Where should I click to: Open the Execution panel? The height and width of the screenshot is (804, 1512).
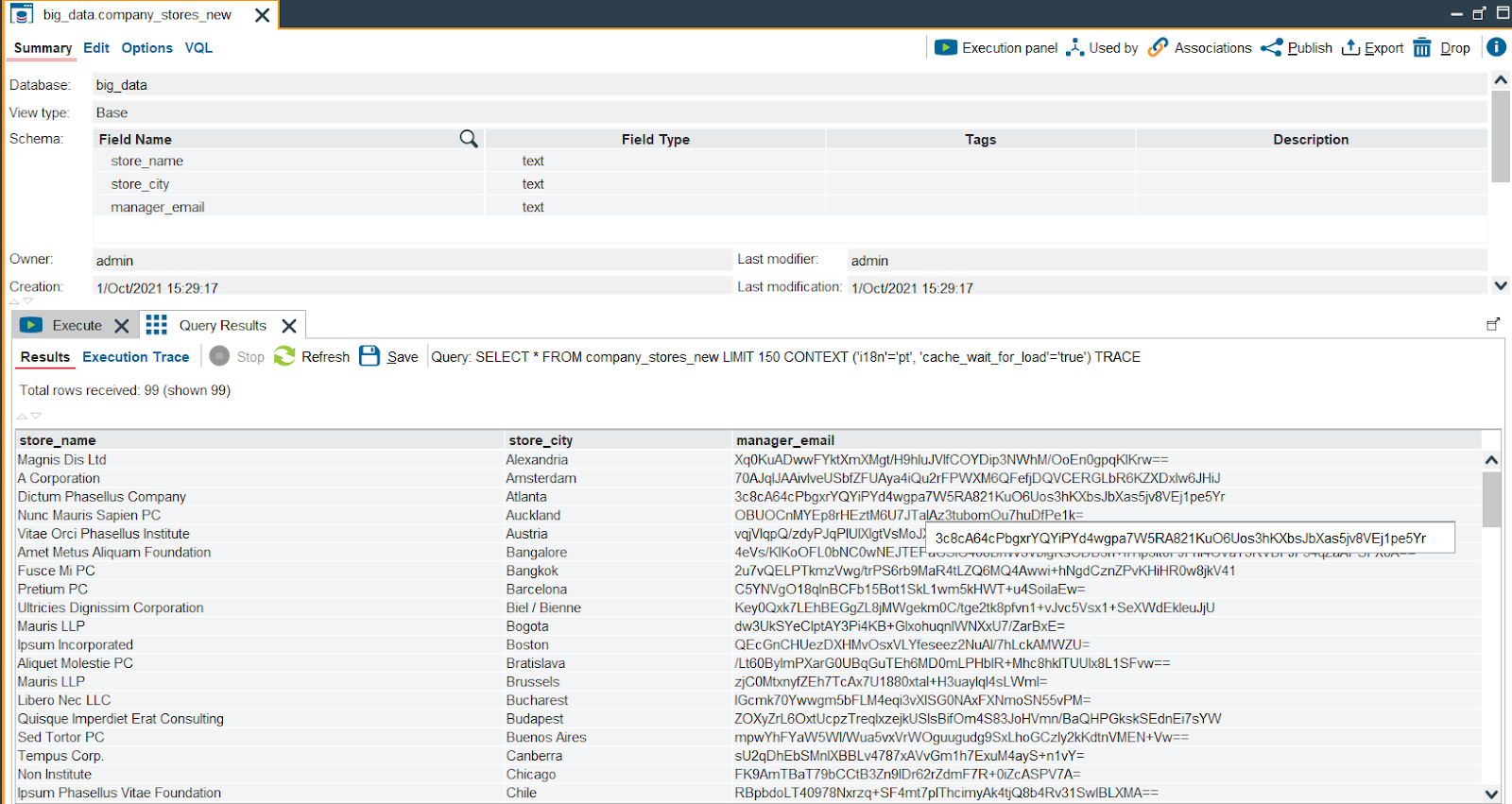click(x=996, y=47)
